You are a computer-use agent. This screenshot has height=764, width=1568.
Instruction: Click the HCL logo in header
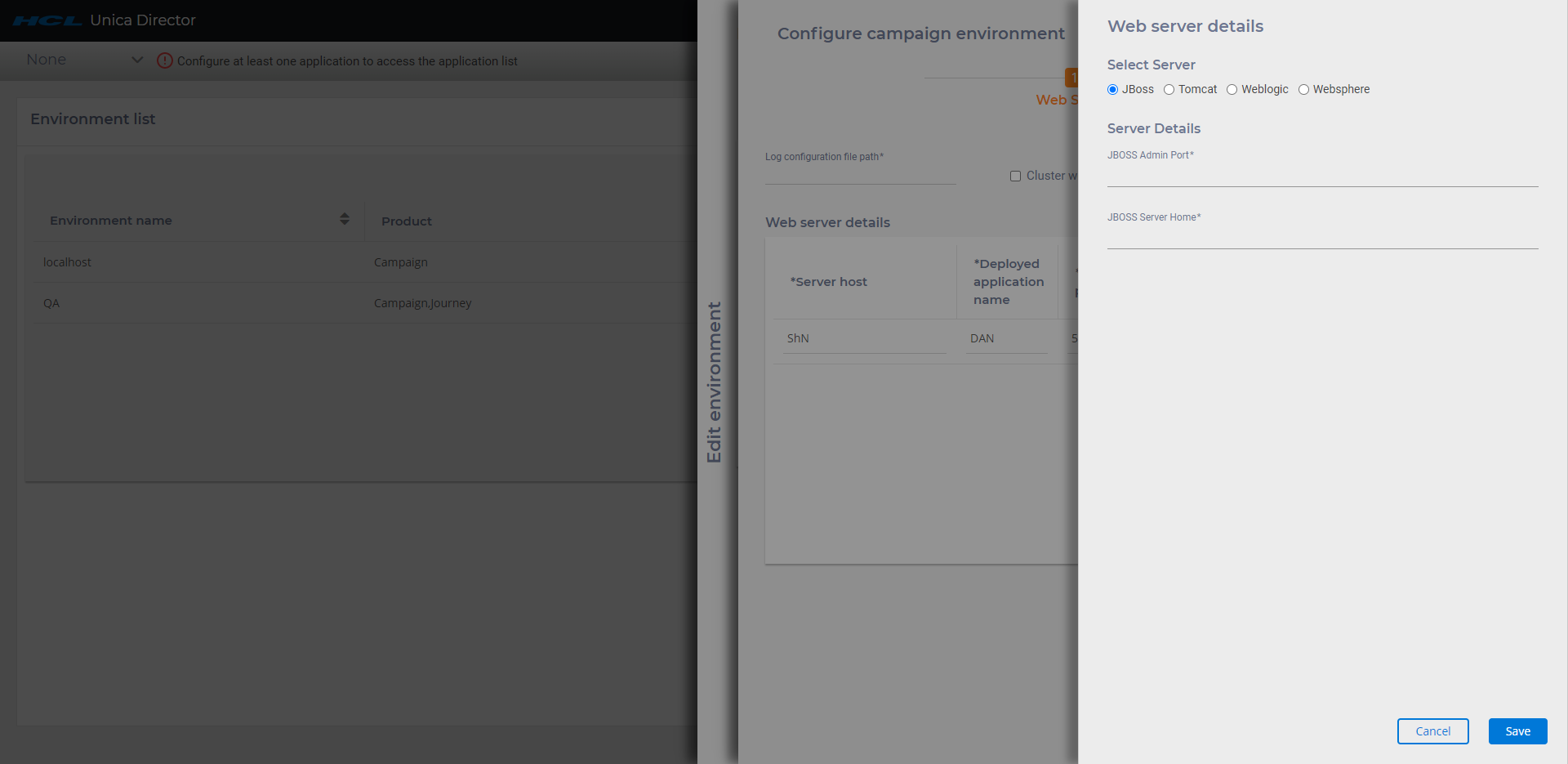point(47,20)
